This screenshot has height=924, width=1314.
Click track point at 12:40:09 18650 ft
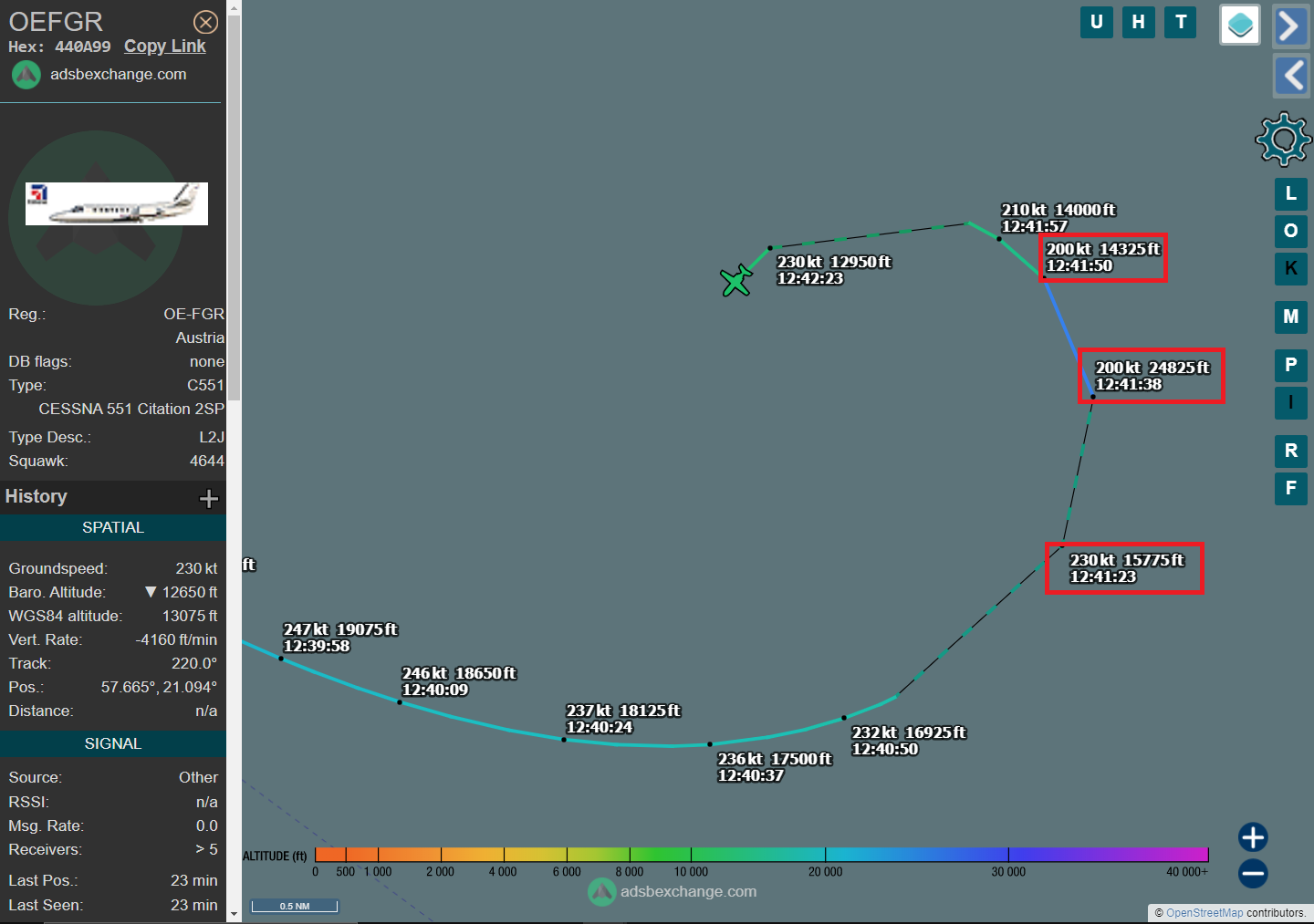(400, 702)
